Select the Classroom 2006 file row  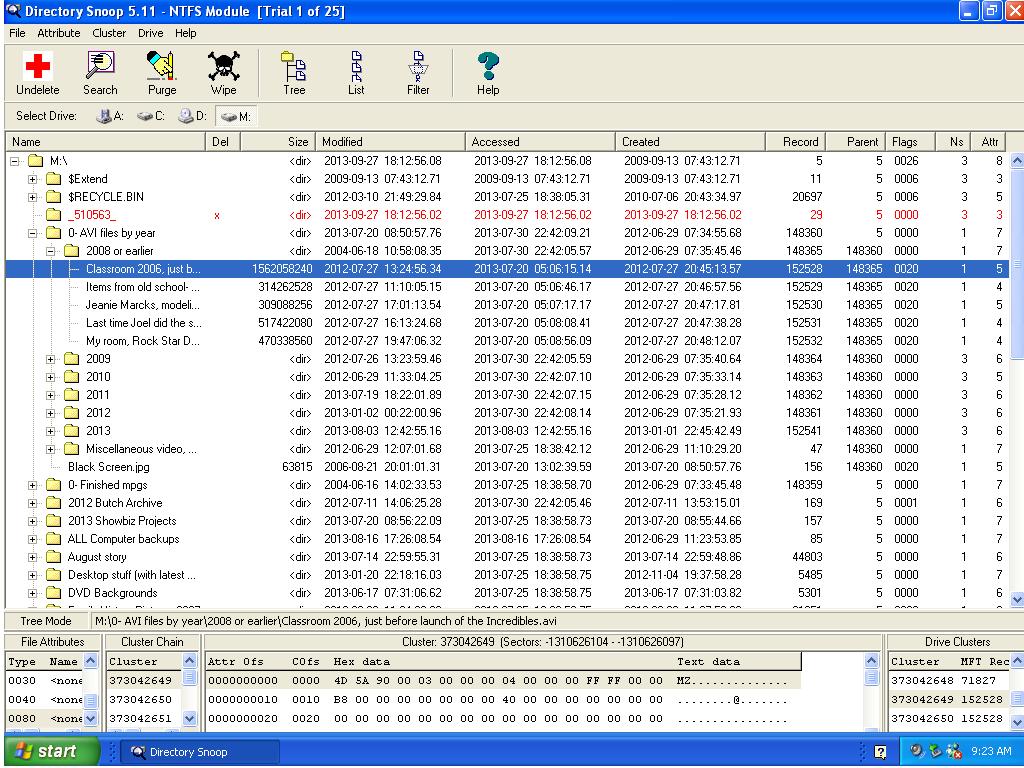point(507,269)
